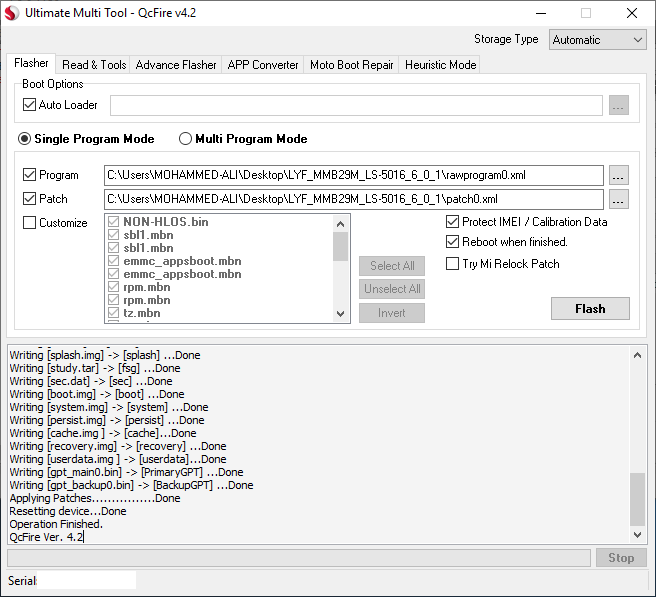Click log line Writing [system.img]

tap(109, 407)
